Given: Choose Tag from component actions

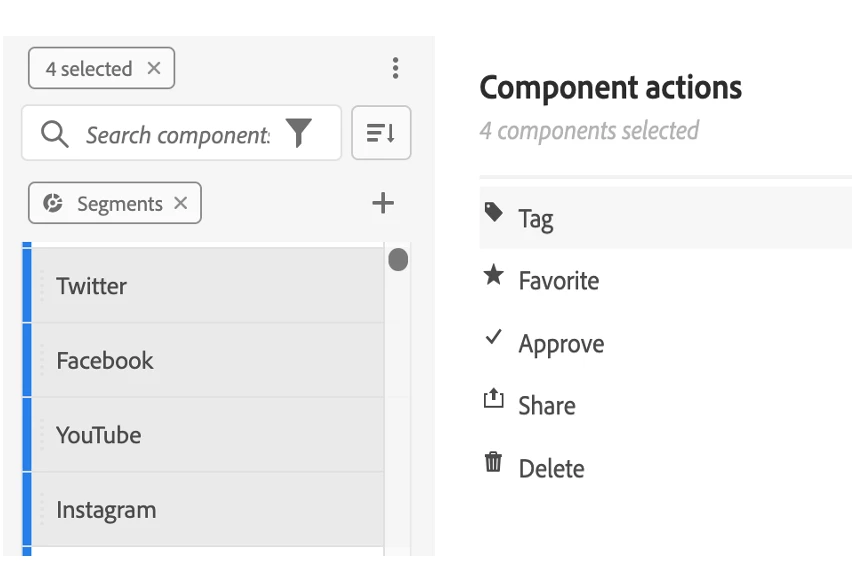Looking at the screenshot, I should pos(536,218).
